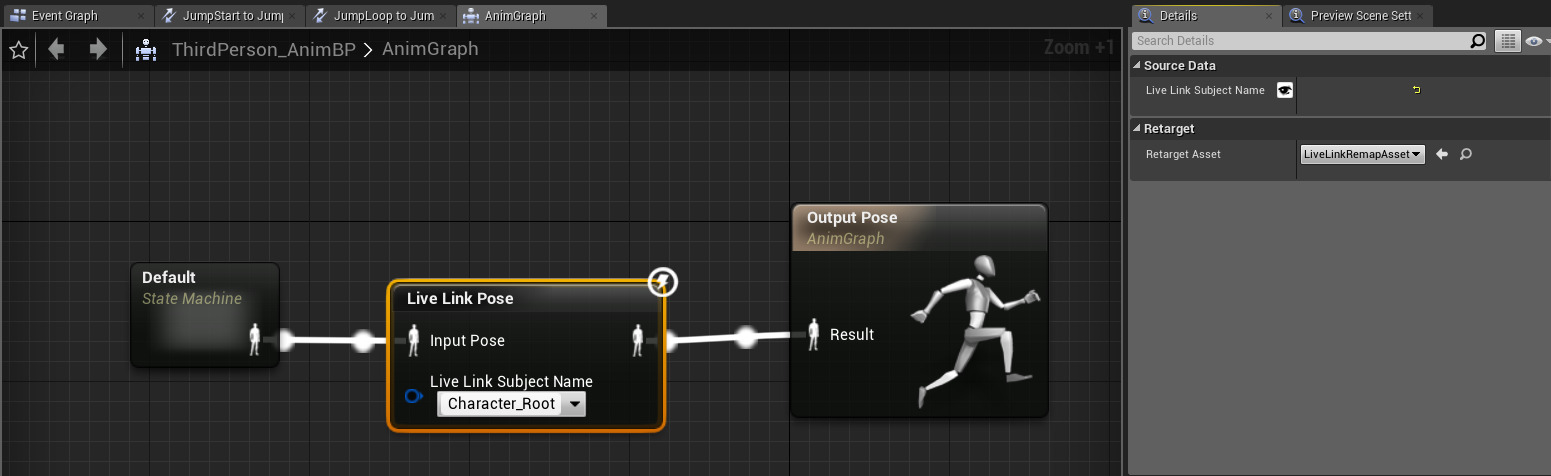Click the running mannequin image in Output Pose
1551x476 pixels.
point(976,331)
